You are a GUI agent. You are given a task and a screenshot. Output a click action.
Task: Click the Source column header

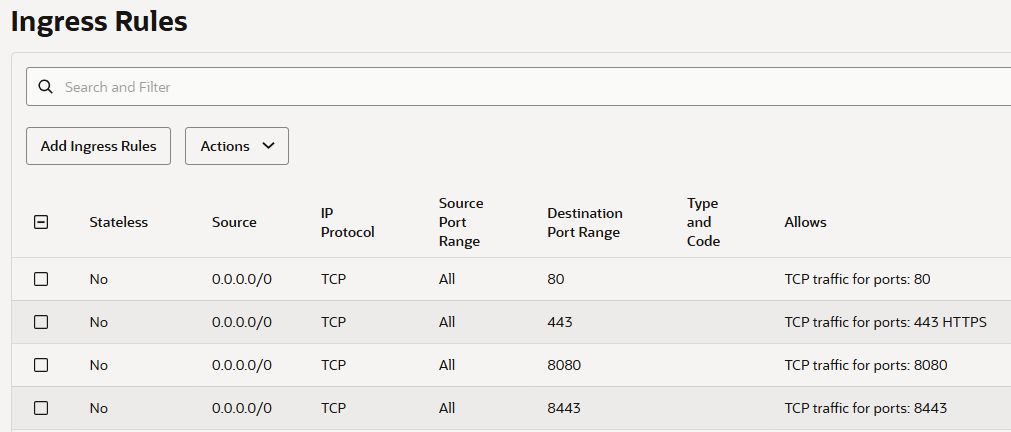234,222
